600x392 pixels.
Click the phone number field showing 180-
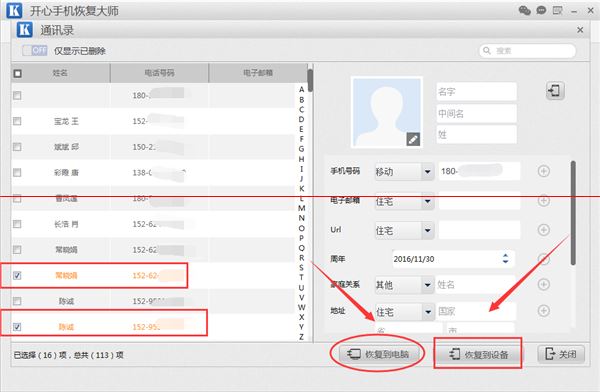tap(479, 171)
